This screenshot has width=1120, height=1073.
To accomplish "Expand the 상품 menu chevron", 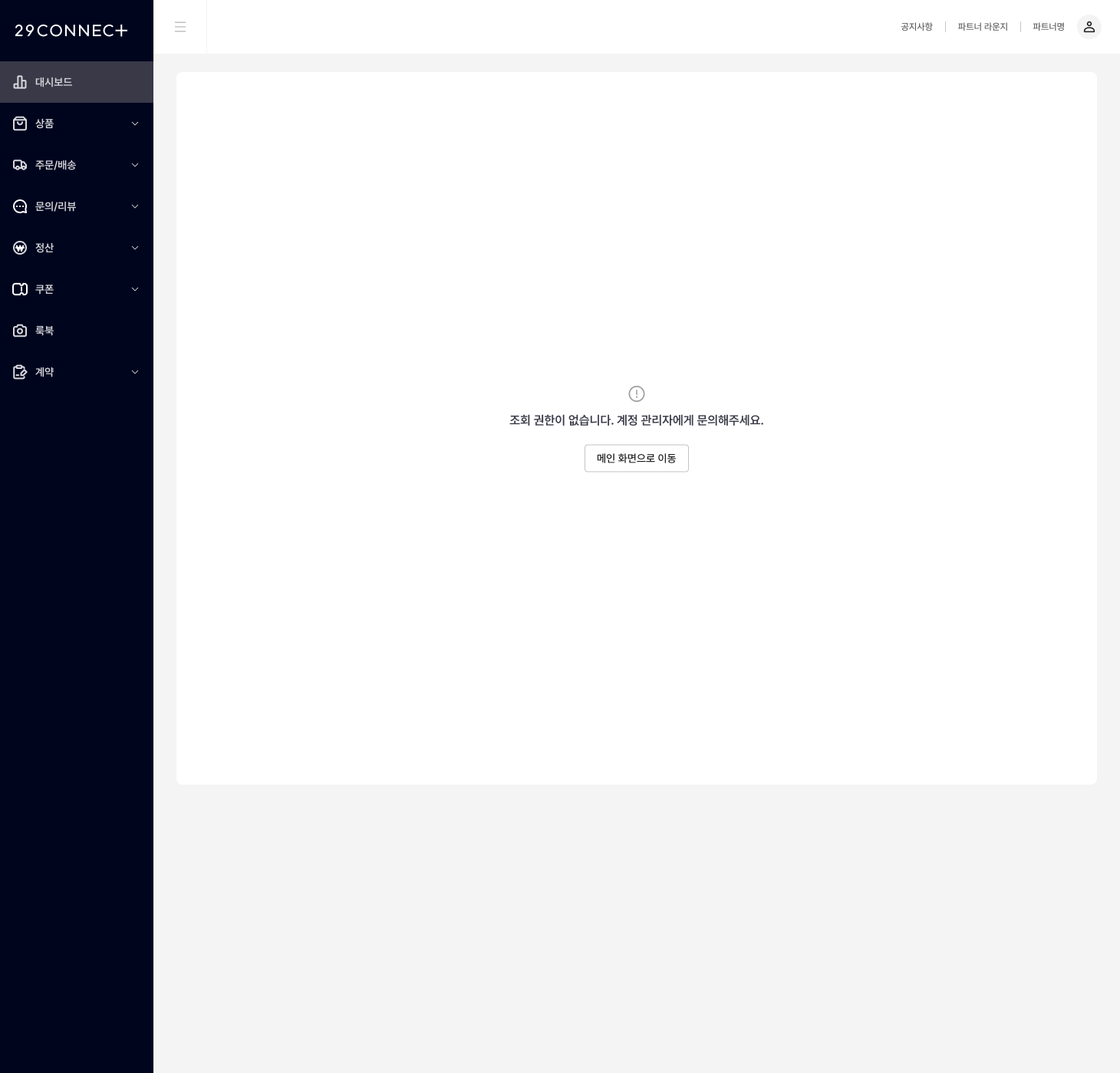I will pyautogui.click(x=135, y=123).
